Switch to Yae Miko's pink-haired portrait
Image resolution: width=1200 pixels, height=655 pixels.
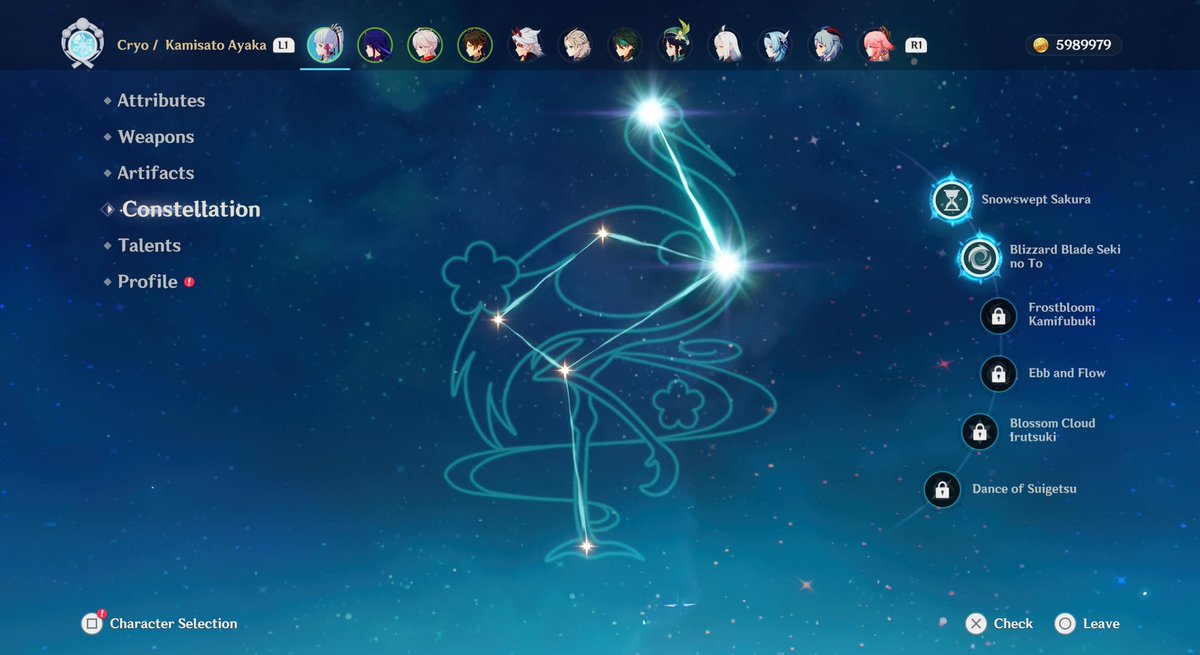pyautogui.click(x=877, y=45)
